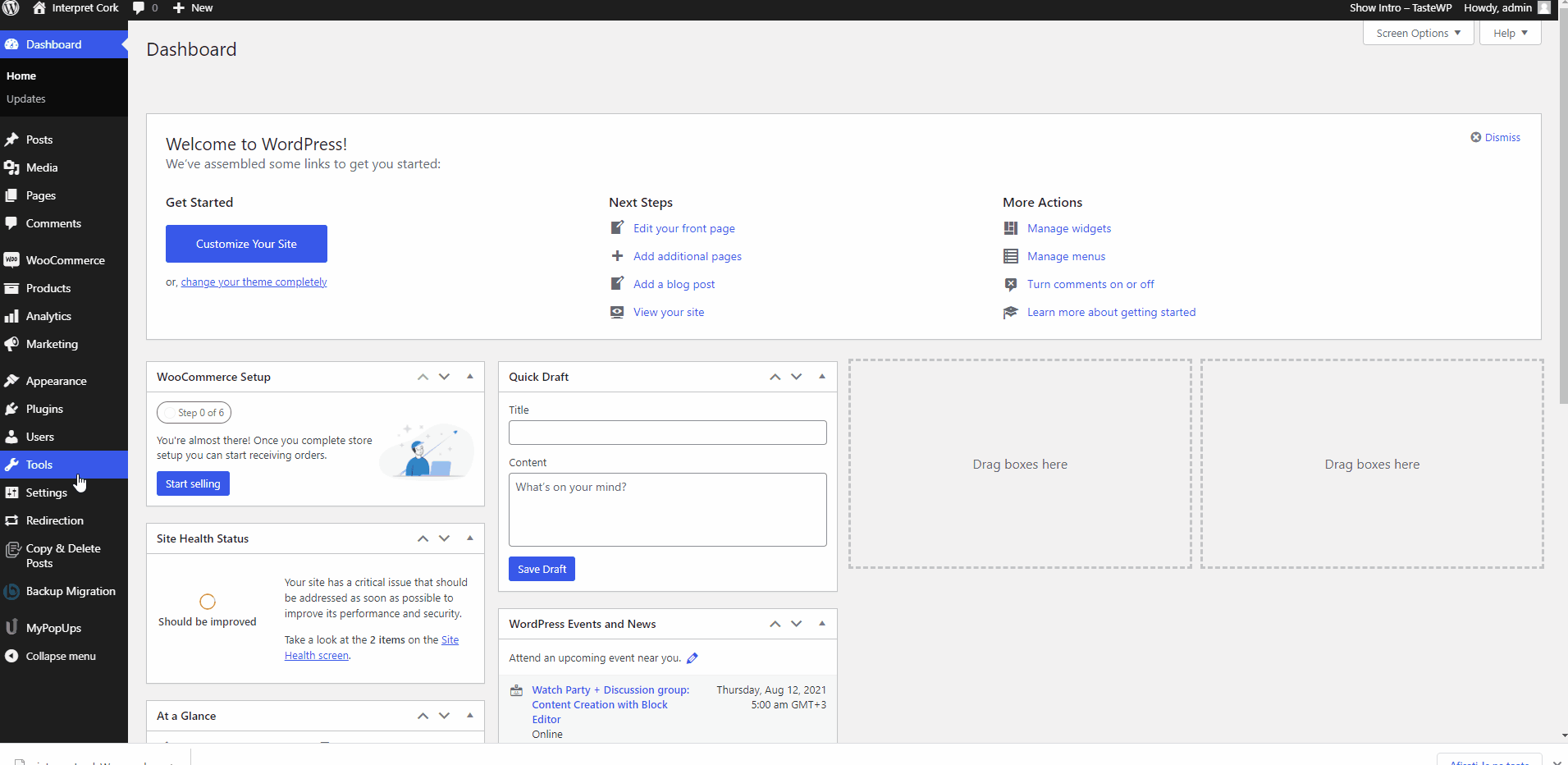1568x765 pixels.
Task: Click the Quick Draft Title input field
Action: tap(667, 433)
